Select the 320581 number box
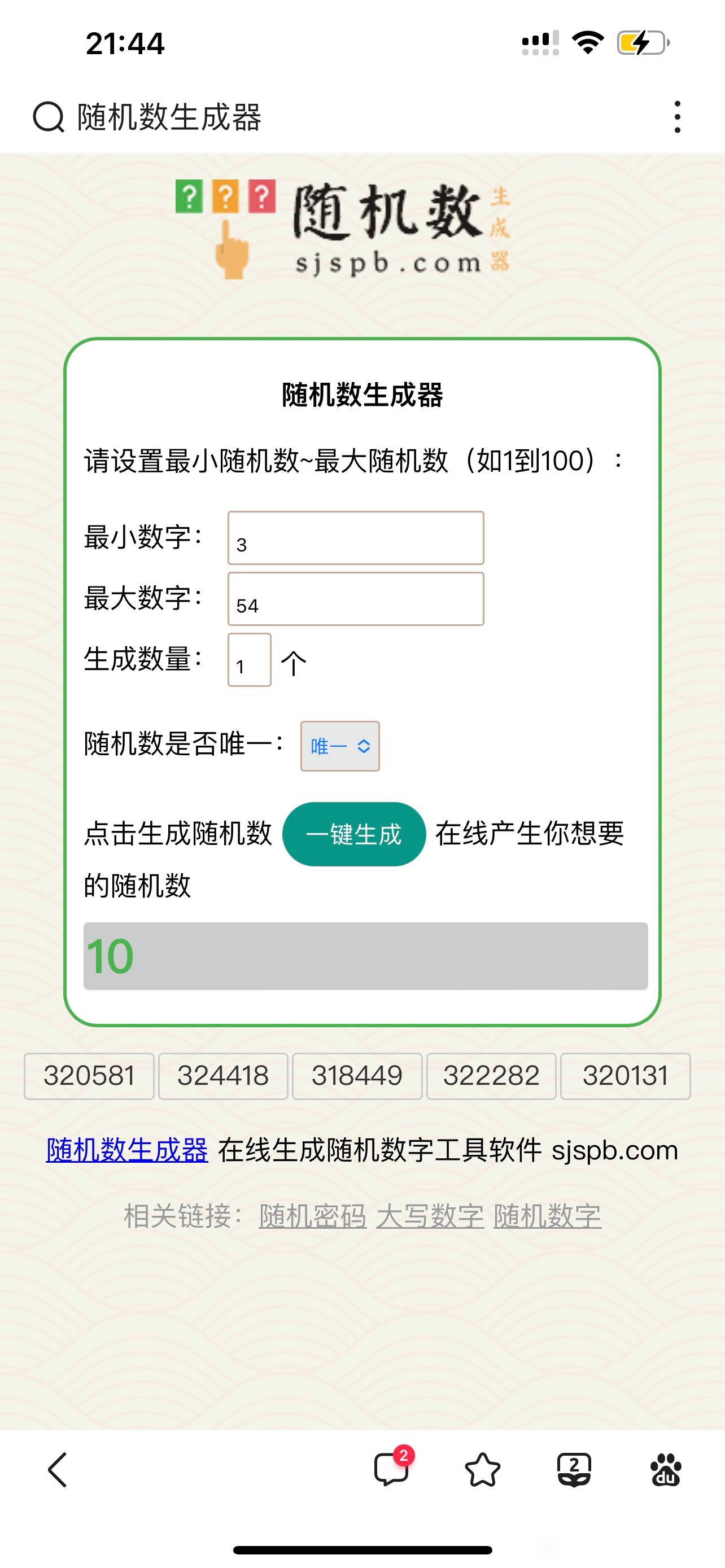Viewport: 725px width, 1568px height. [x=89, y=1076]
